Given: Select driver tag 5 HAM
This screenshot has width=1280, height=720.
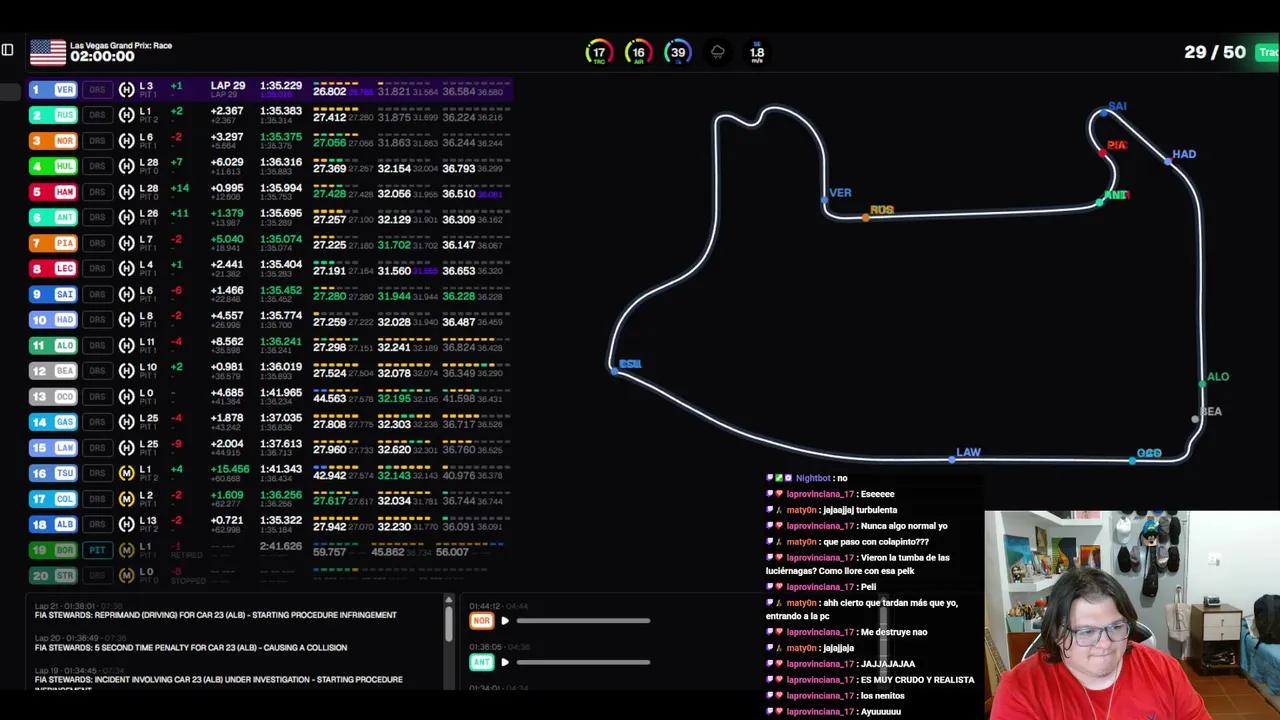Looking at the screenshot, I should pyautogui.click(x=53, y=192).
